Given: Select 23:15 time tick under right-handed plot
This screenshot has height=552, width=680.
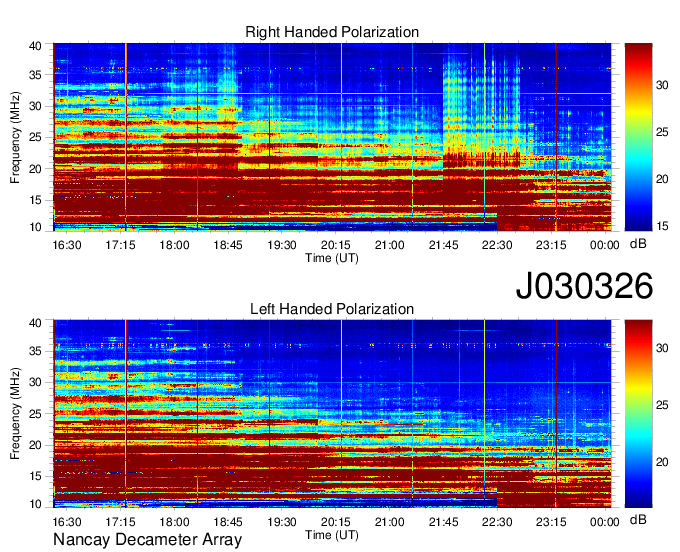Looking at the screenshot, I should (551, 245).
